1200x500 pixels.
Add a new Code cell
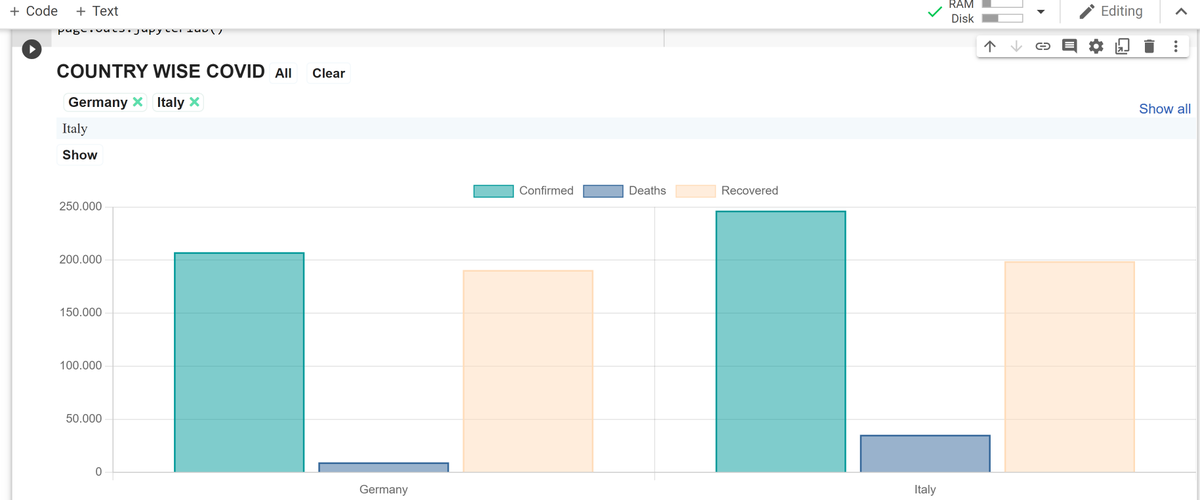(x=33, y=11)
